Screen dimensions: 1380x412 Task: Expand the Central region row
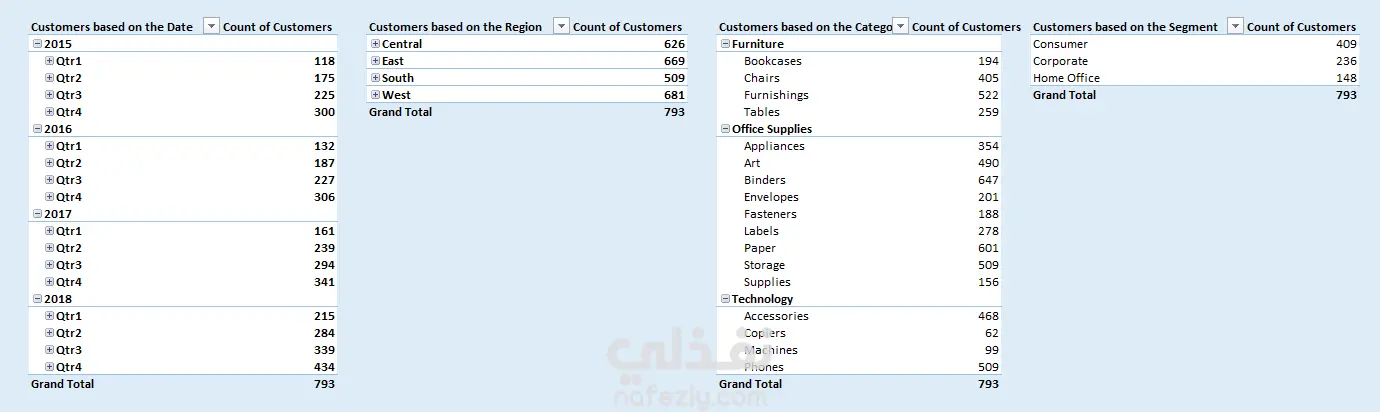pyautogui.click(x=375, y=44)
